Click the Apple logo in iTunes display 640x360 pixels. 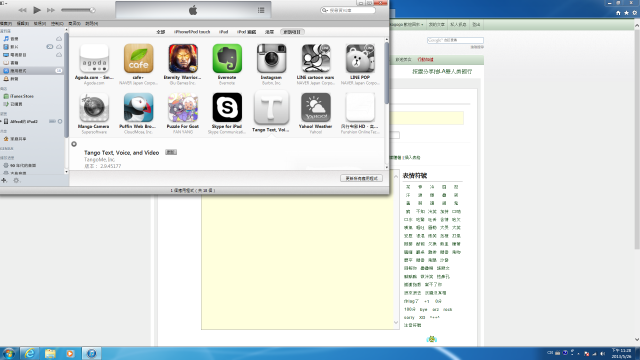(193, 10)
